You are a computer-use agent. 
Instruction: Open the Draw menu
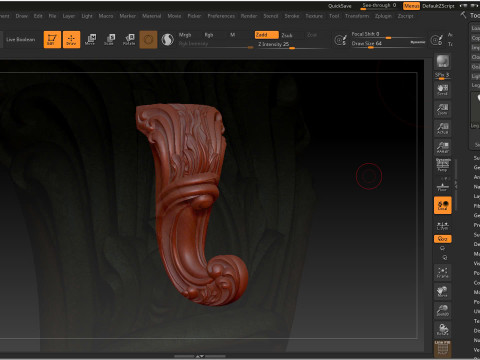click(21, 16)
